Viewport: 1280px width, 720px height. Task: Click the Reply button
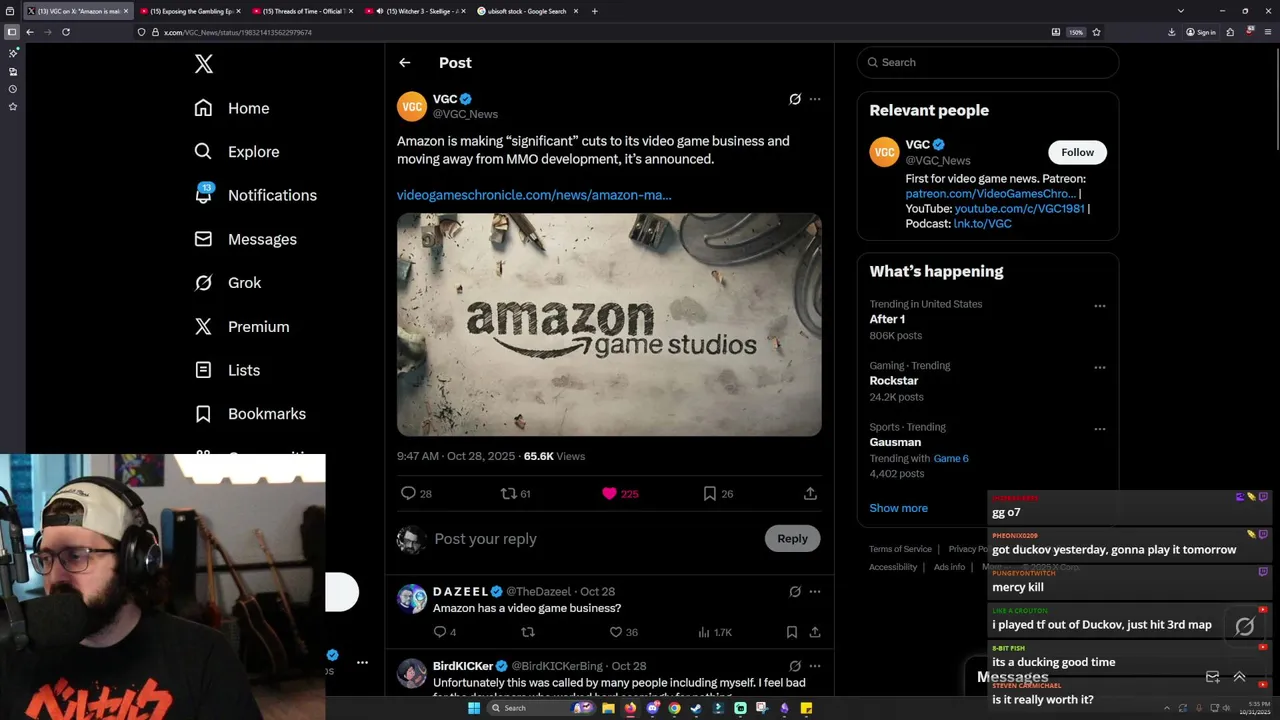[792, 539]
